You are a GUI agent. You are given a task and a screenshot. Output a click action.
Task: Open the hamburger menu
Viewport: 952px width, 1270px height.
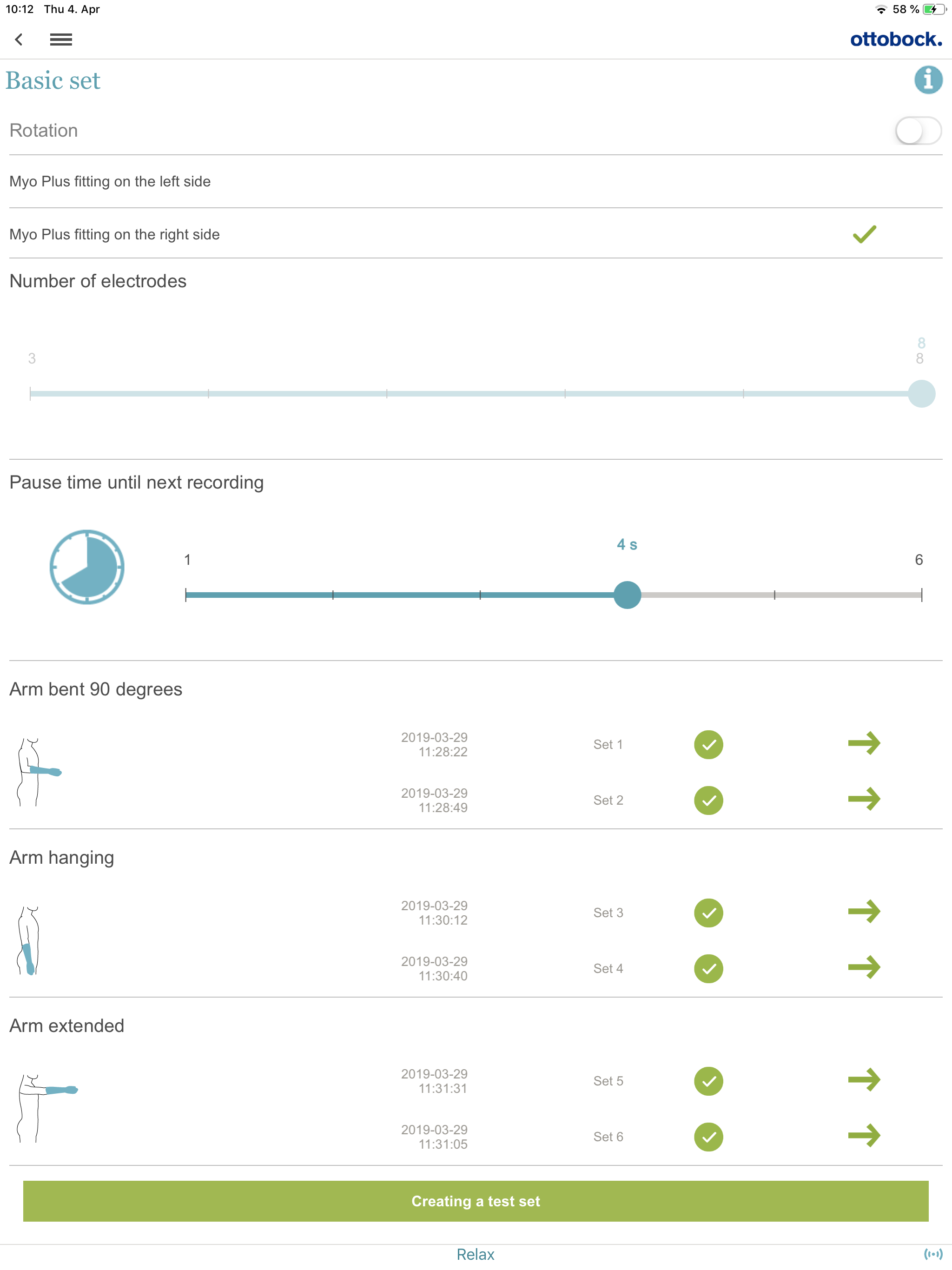61,40
